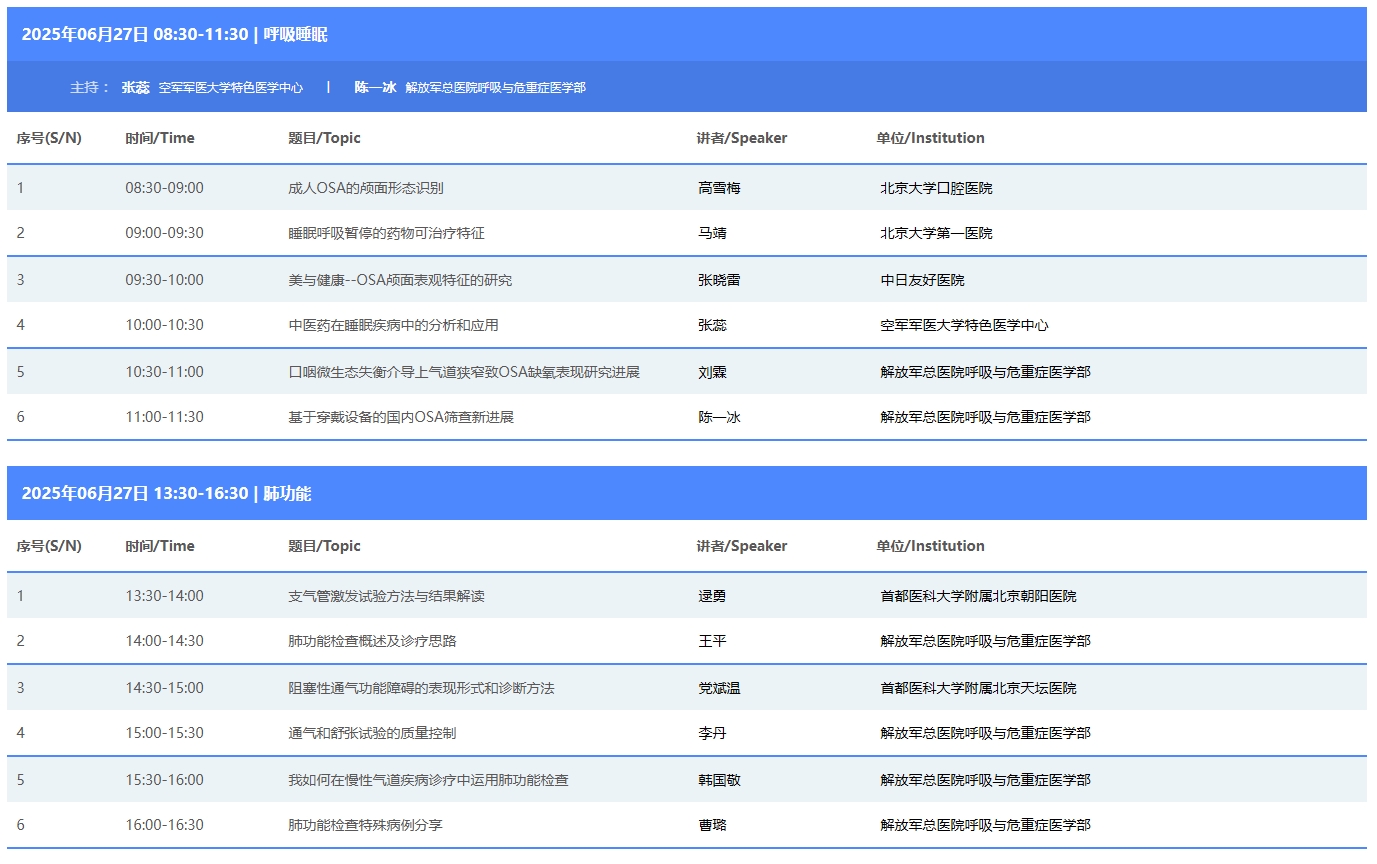Viewport: 1377px width, 864px height.
Task: Click speaker name 王平
Action: click(712, 641)
